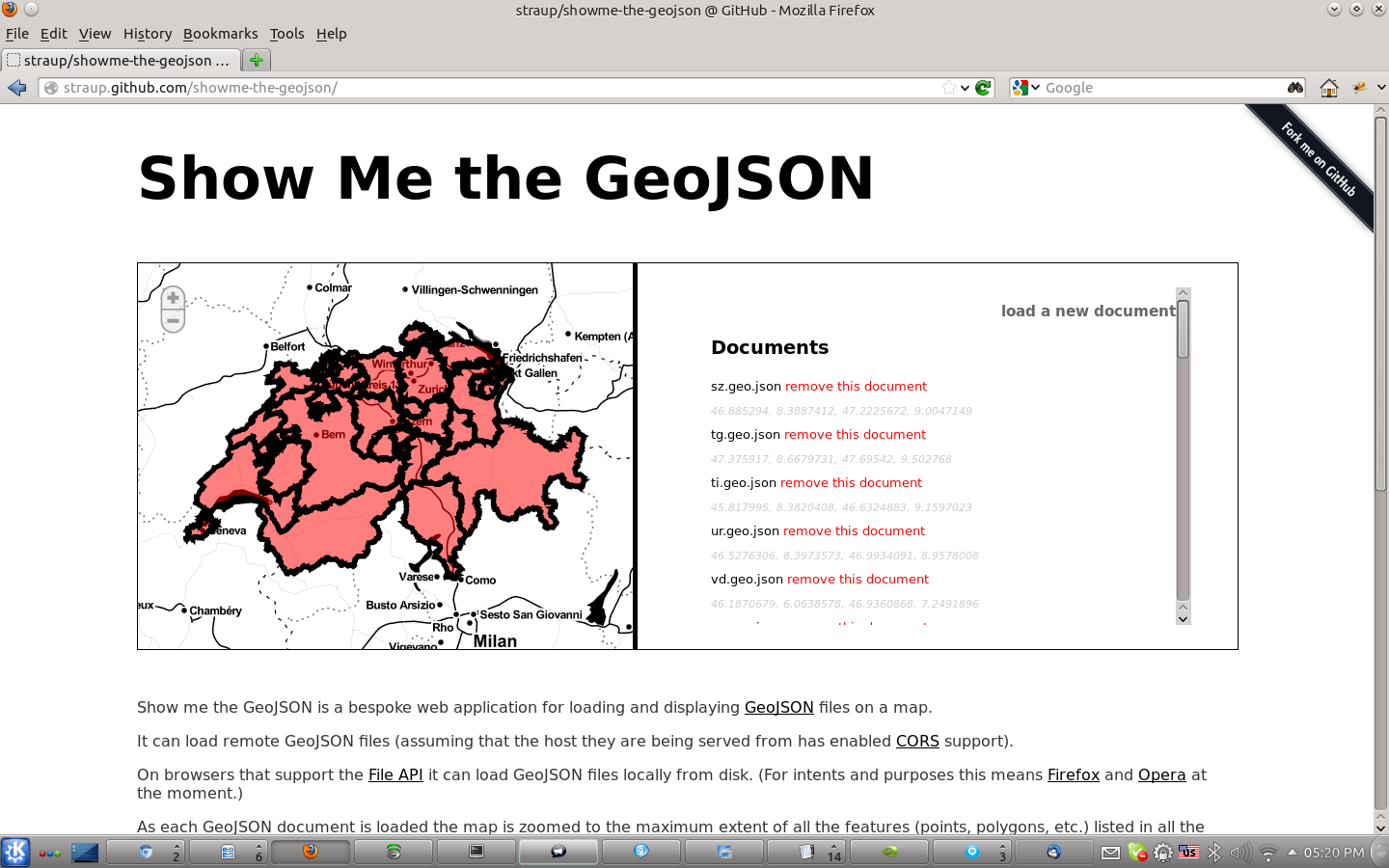The image size is (1389, 868).
Task: Remove the ti.geo.json document
Action: pyautogui.click(x=851, y=482)
